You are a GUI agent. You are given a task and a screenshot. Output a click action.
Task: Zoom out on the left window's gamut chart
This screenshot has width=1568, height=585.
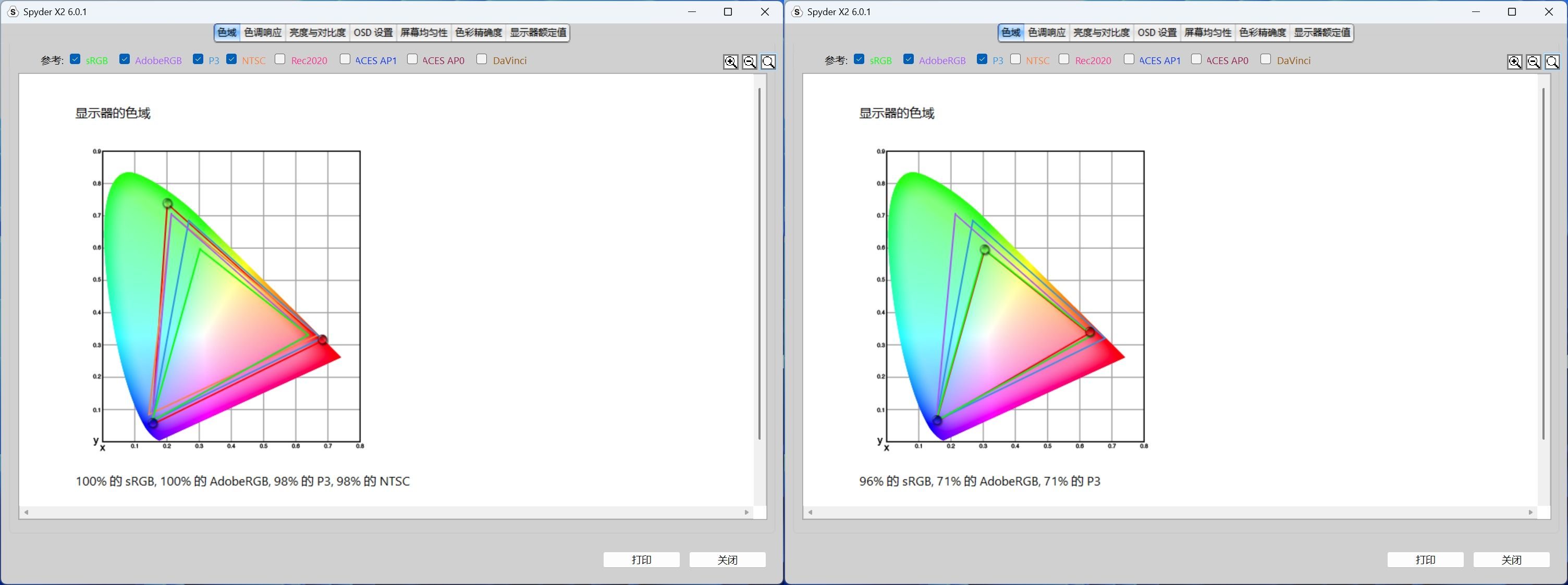(749, 62)
